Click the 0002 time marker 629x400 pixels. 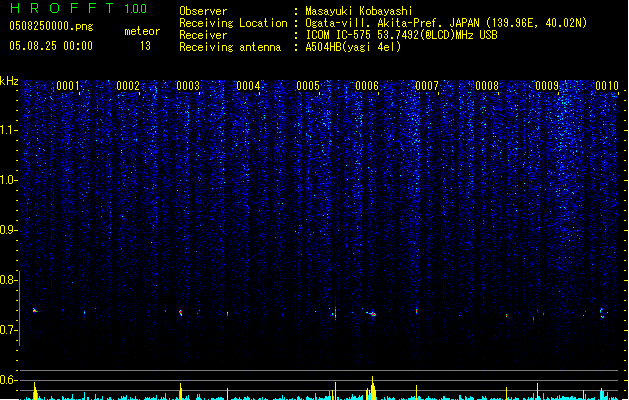point(128,86)
